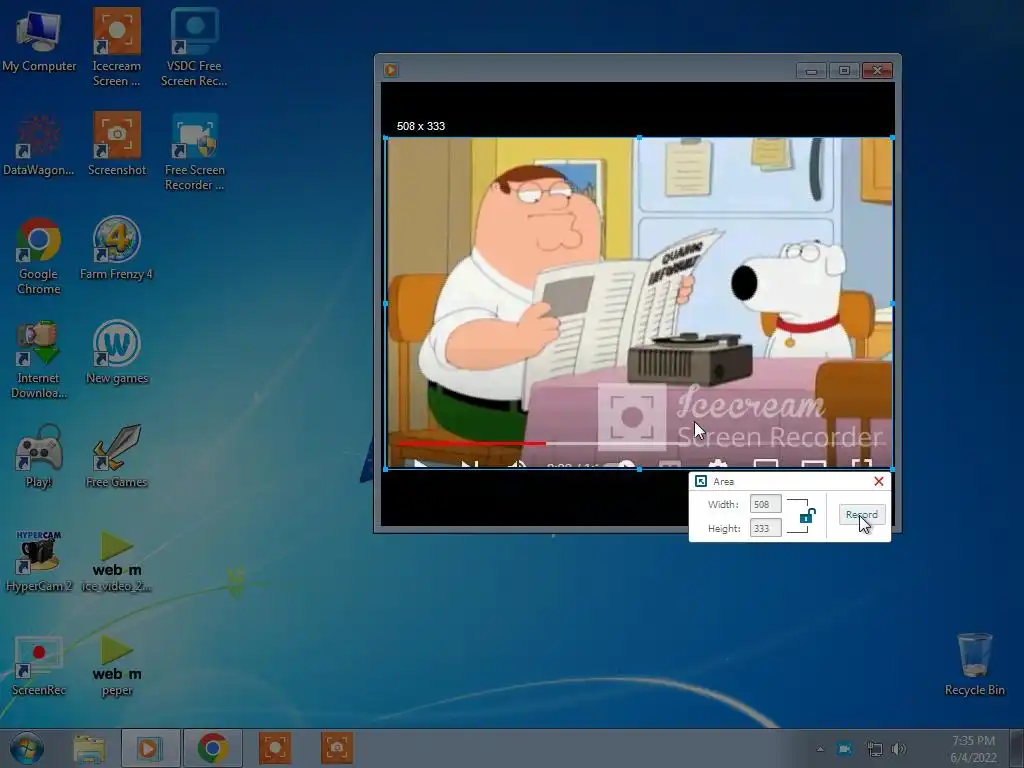
Task: Click the volume speaker tray icon
Action: tap(899, 749)
